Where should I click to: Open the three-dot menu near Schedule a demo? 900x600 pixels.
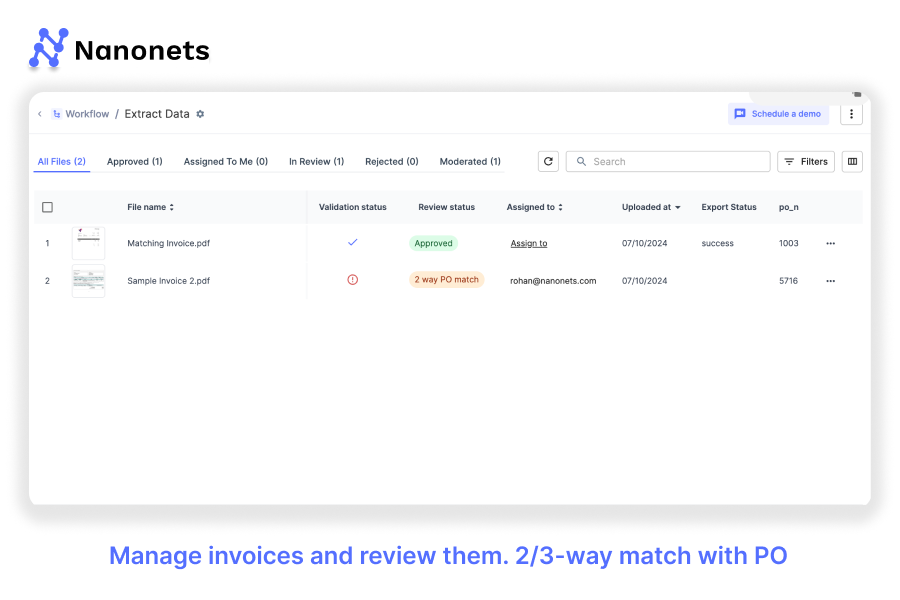[x=851, y=114]
